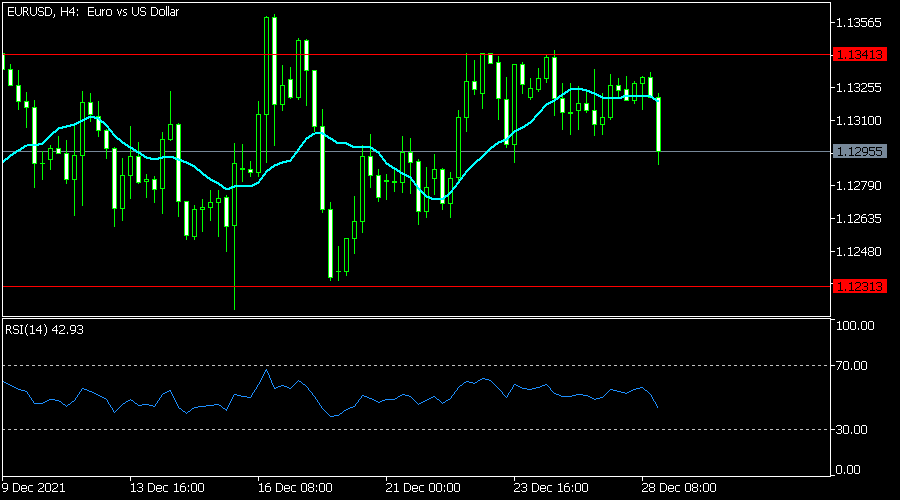900x500 pixels.
Task: Click the RSI 100.00 scale value
Action: coord(855,325)
